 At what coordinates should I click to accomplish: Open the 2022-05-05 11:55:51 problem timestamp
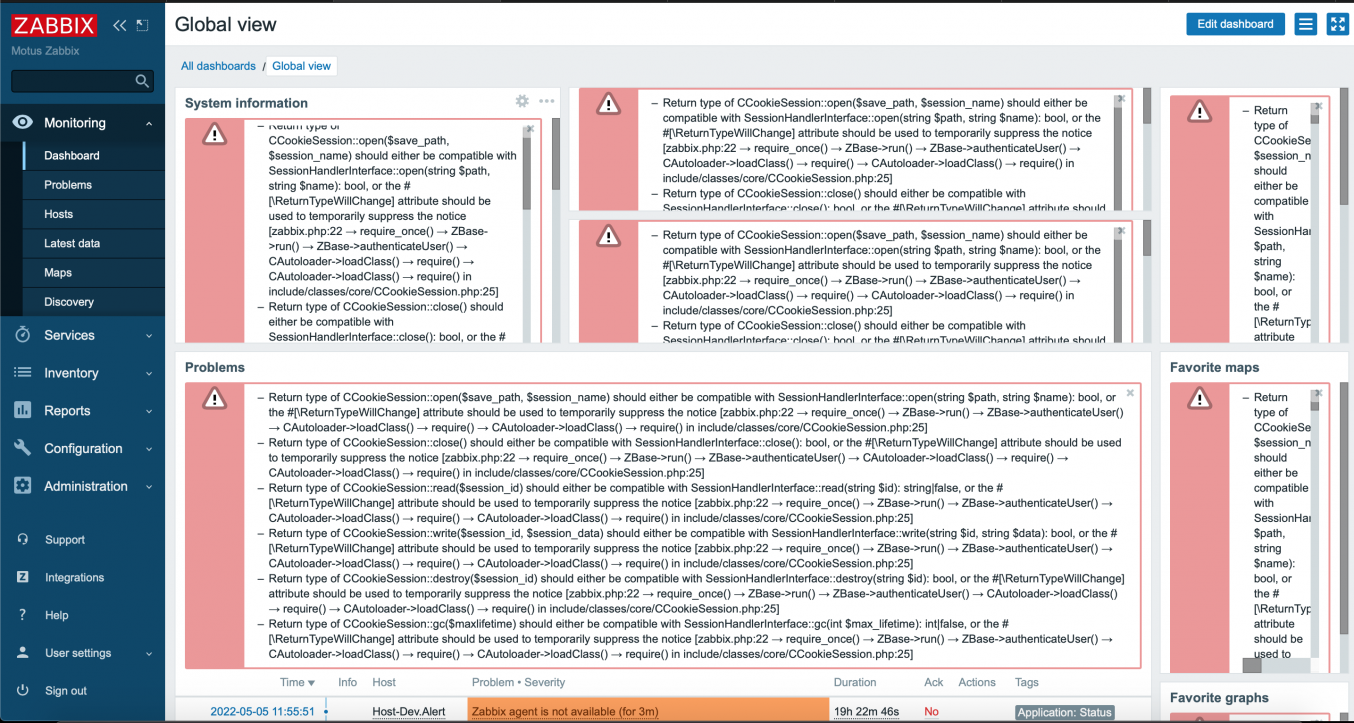(262, 712)
